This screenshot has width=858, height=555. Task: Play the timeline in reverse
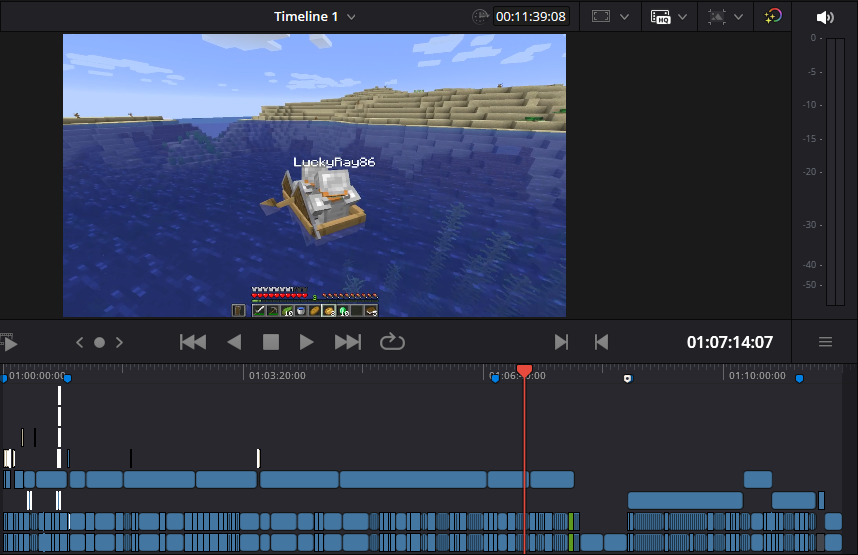pyautogui.click(x=234, y=343)
